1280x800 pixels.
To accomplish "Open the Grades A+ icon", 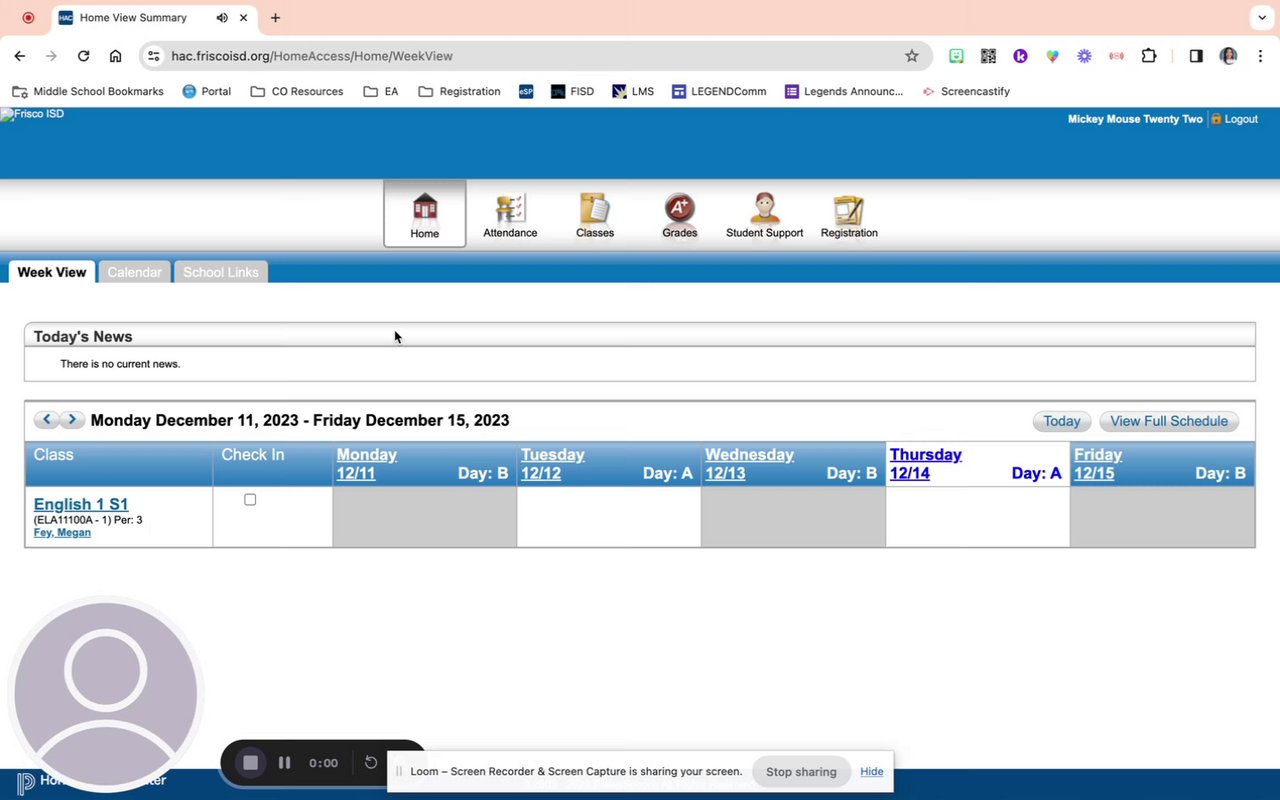I will click(x=680, y=214).
